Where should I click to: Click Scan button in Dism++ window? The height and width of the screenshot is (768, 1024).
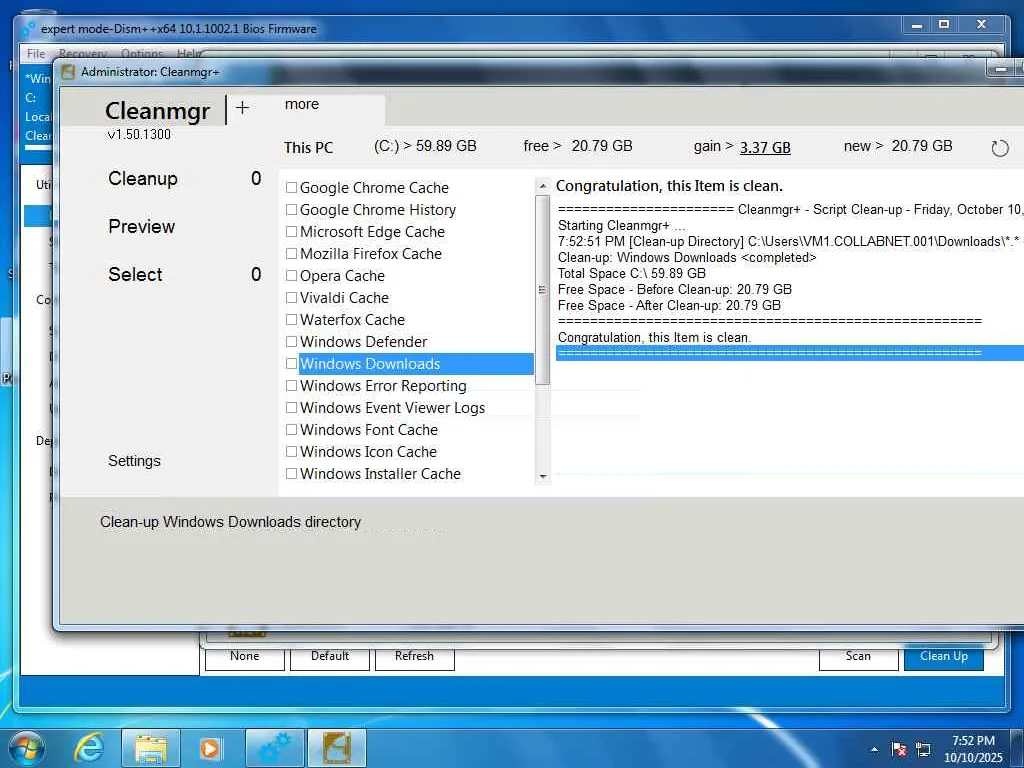coord(859,658)
